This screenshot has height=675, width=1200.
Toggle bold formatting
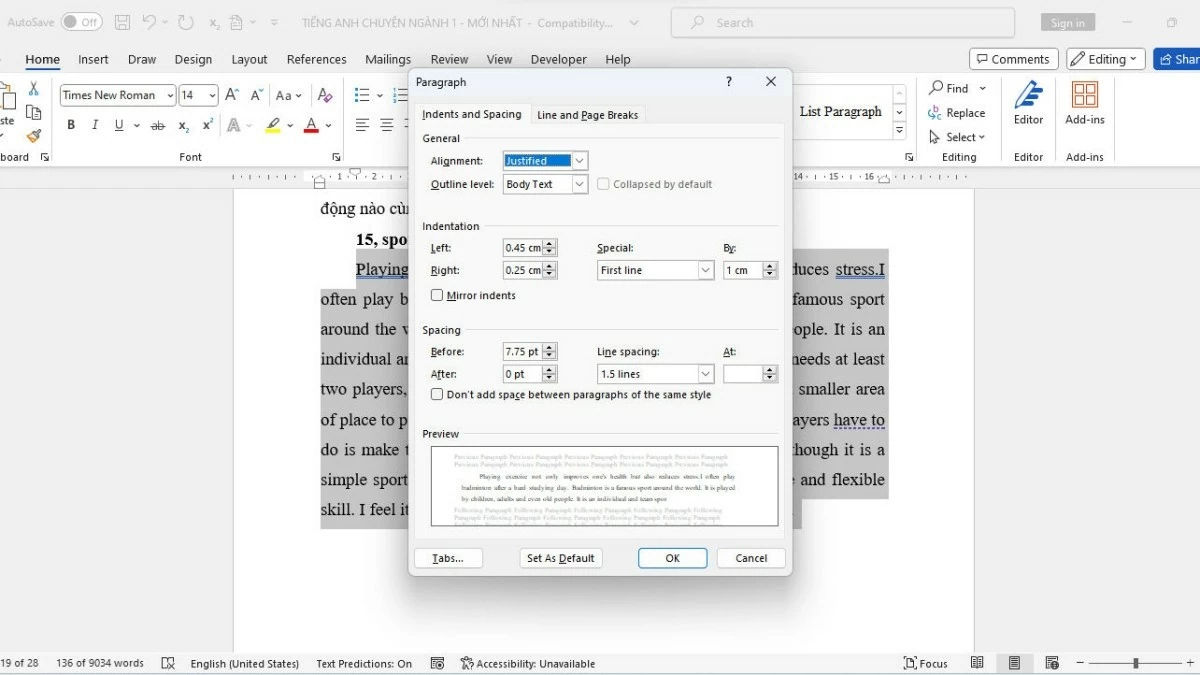(70, 124)
